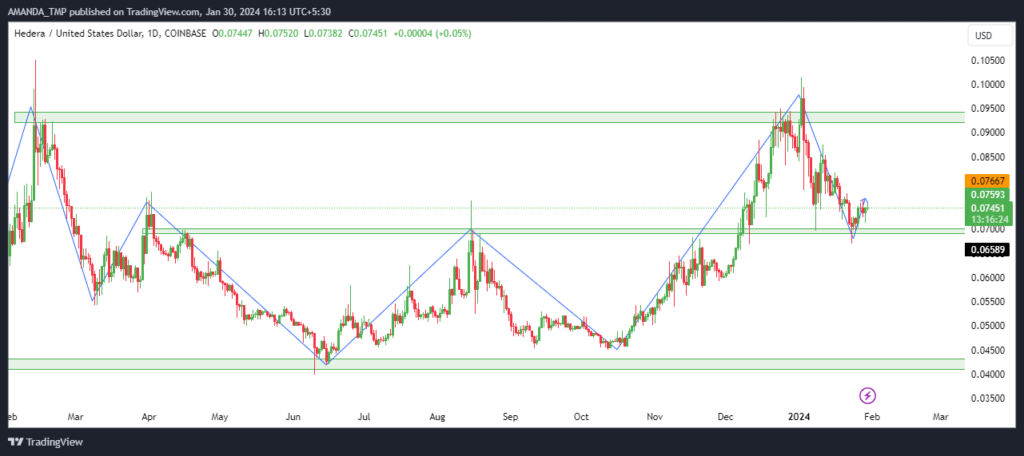Click the Jun label on time axis
The height and width of the screenshot is (456, 1024).
coord(293,417)
